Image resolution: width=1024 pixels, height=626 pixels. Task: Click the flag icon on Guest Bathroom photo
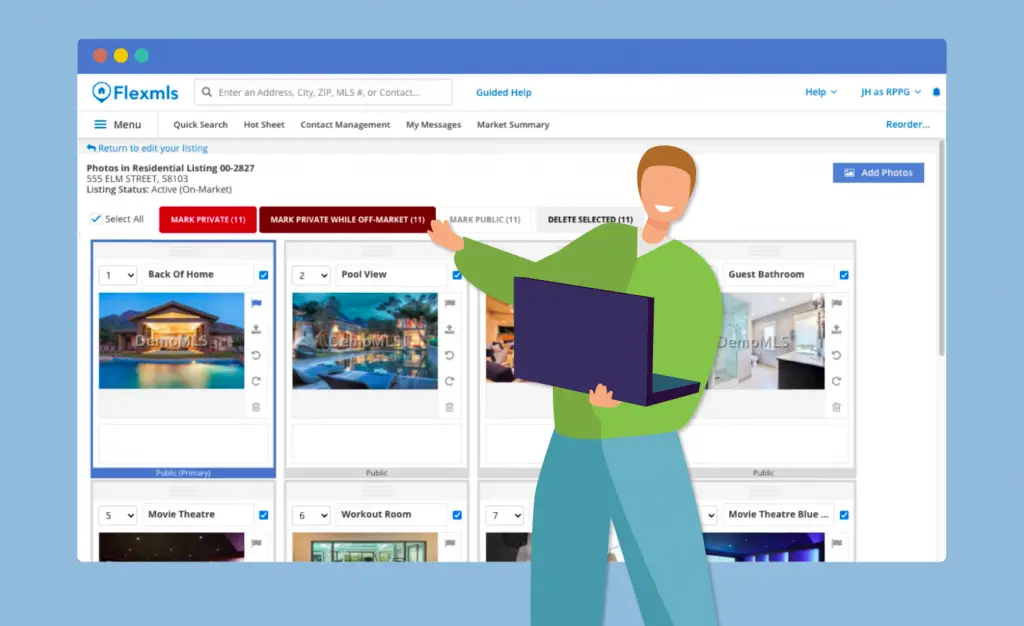[836, 303]
